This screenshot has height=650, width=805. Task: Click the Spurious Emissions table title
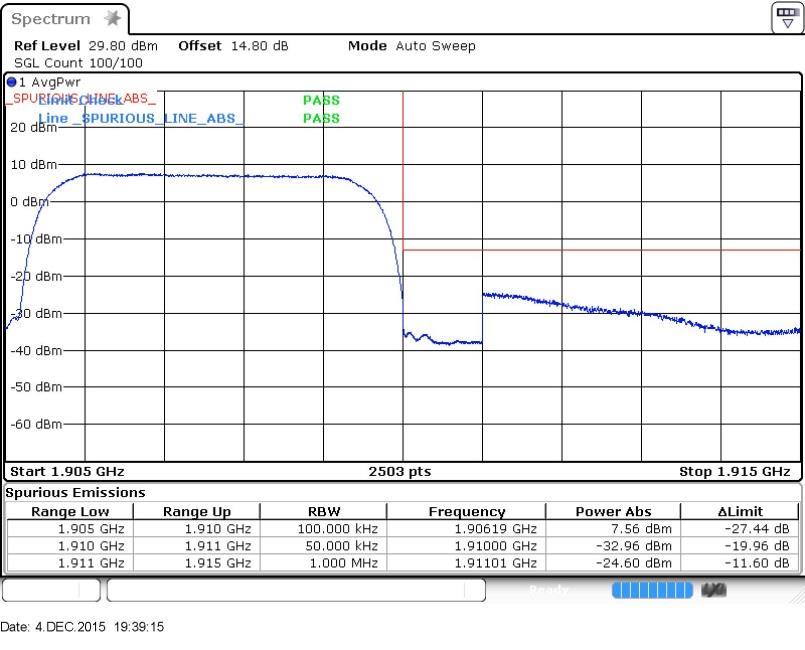[x=75, y=492]
